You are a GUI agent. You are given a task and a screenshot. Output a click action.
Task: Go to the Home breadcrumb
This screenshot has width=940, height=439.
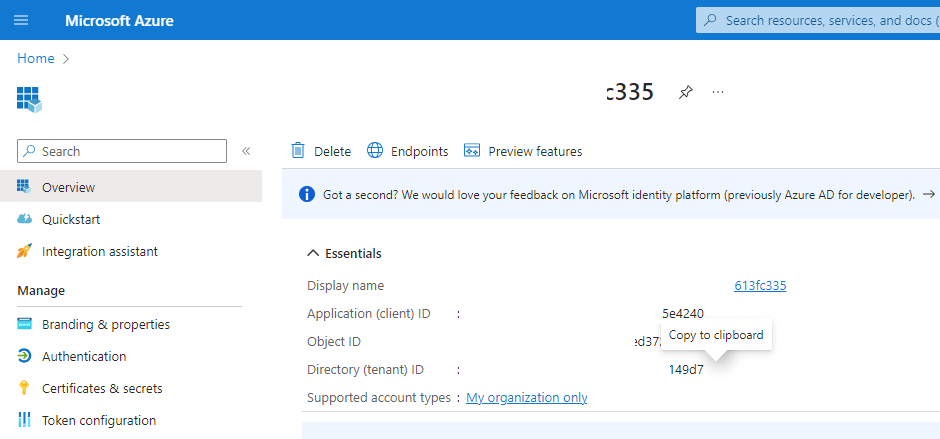tap(35, 58)
